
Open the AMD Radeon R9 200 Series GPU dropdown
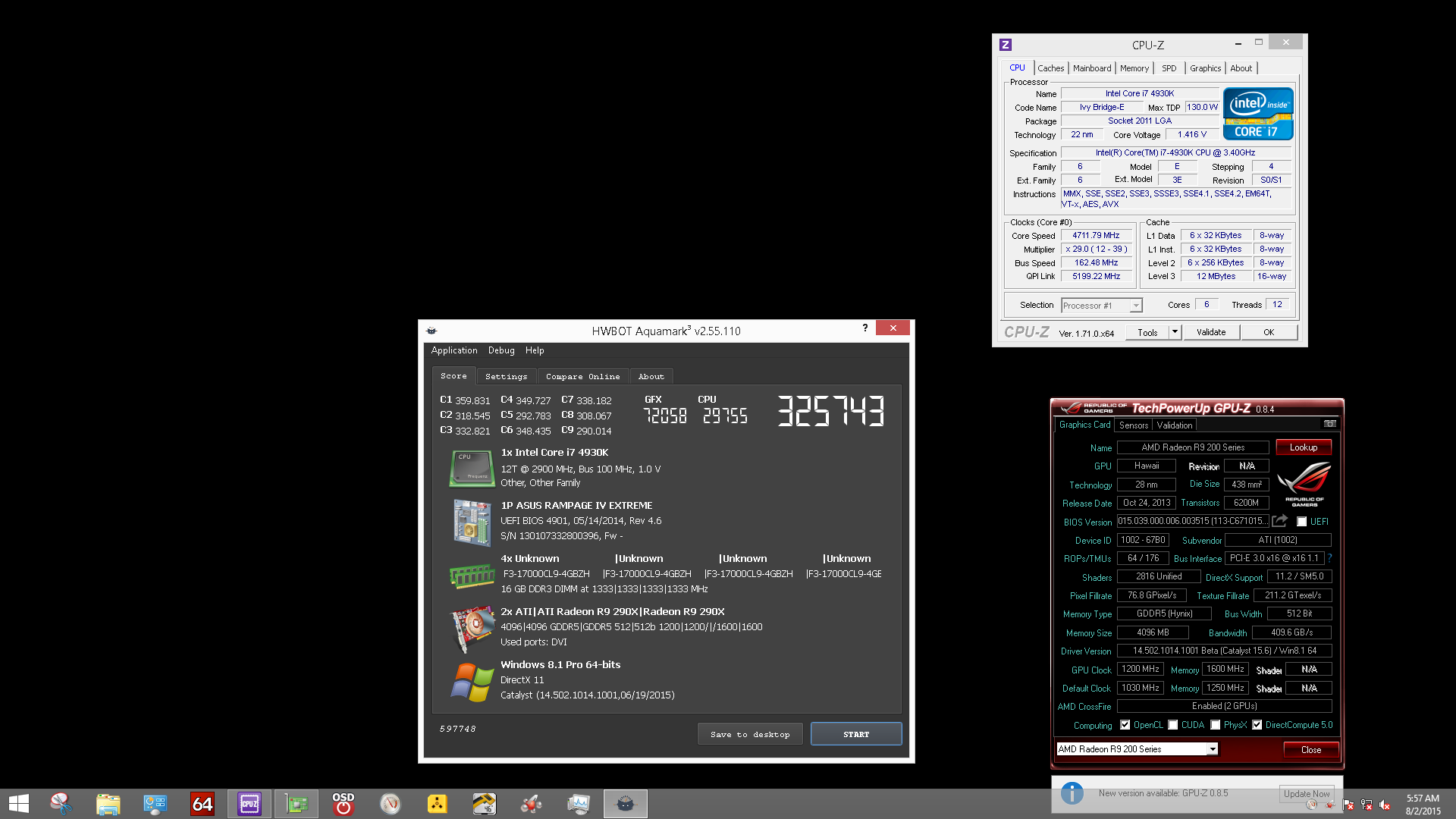(x=1137, y=749)
